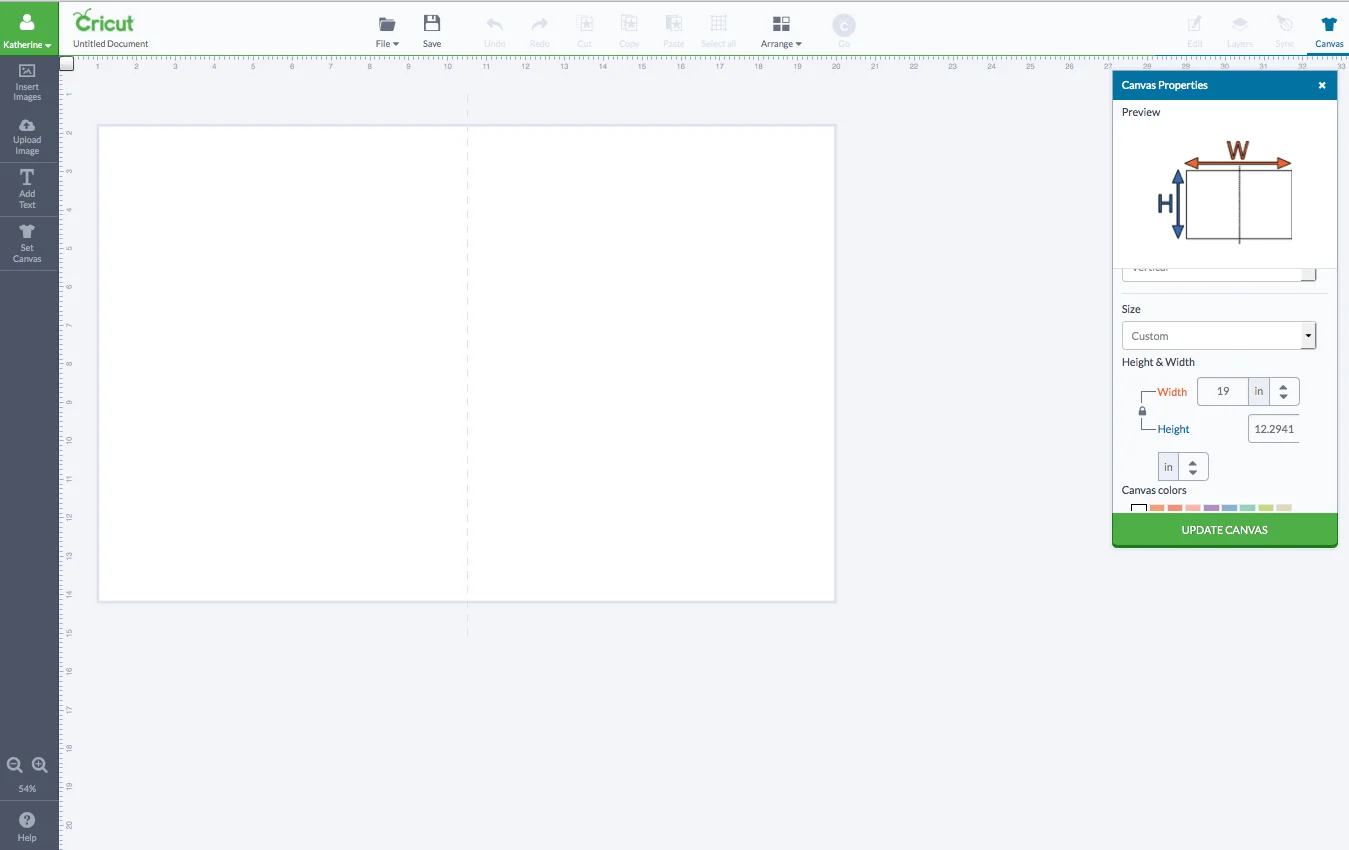
Task: Switch to the Sync panel tab
Action: [x=1285, y=31]
